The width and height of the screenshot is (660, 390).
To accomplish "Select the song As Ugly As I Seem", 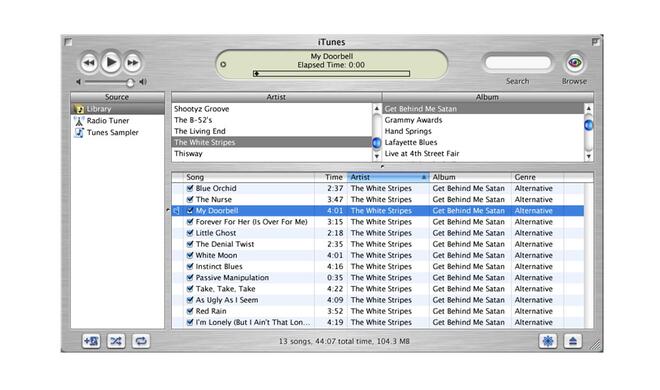I will (x=378, y=300).
